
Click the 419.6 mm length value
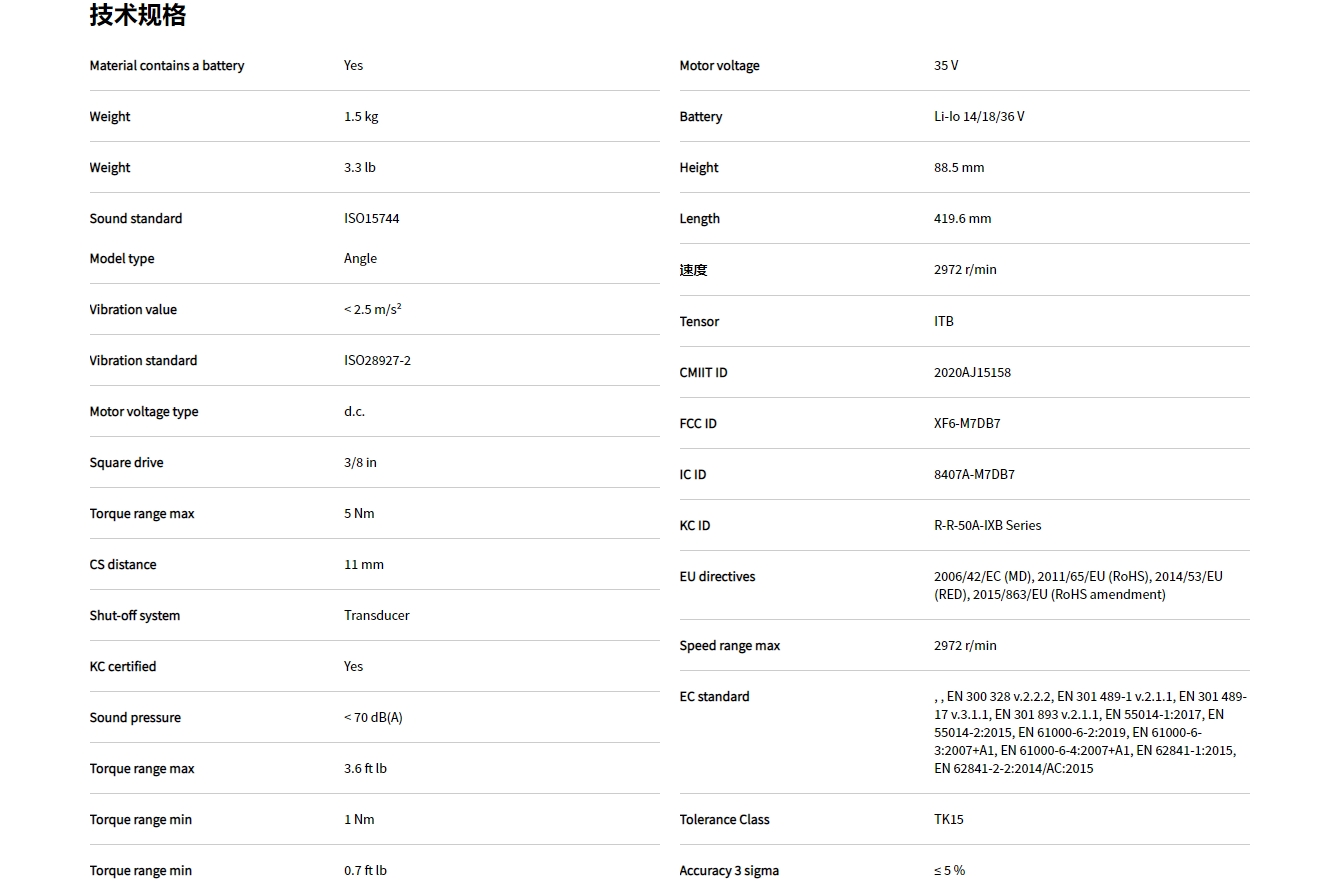point(962,219)
